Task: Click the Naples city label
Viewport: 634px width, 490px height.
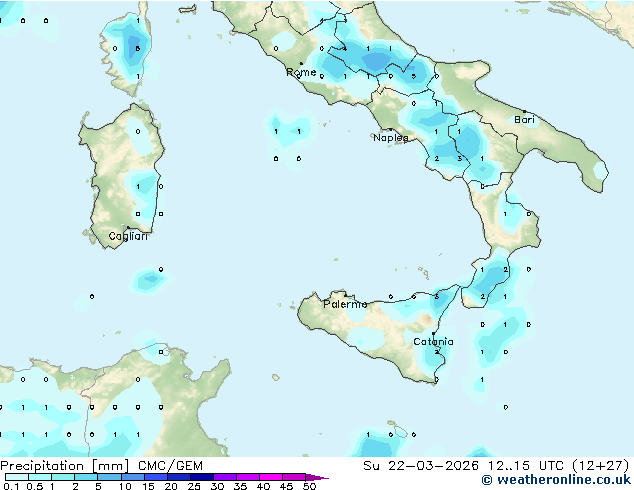Action: point(391,138)
